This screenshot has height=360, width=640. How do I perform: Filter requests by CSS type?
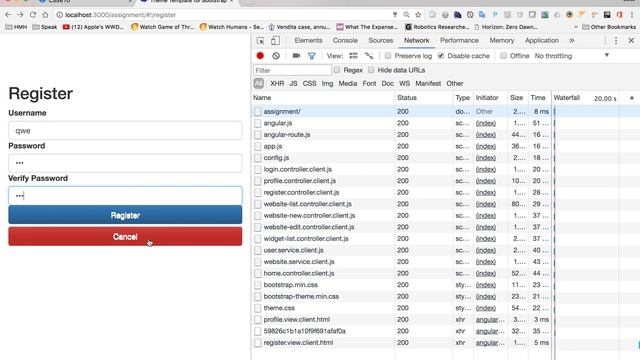click(309, 83)
